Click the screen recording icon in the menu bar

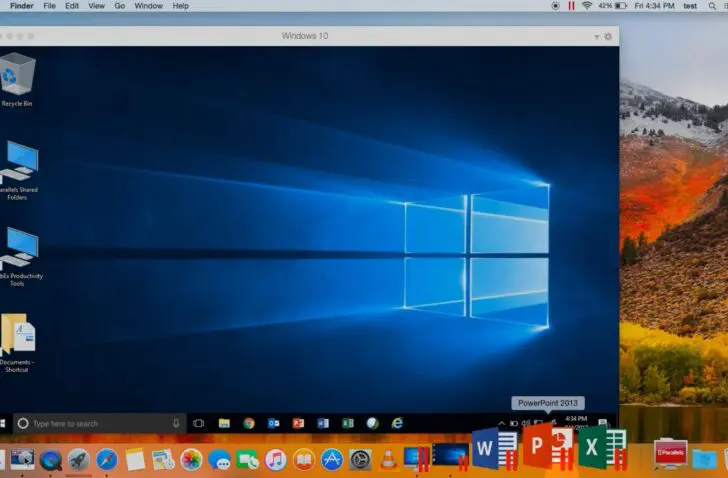pyautogui.click(x=555, y=6)
